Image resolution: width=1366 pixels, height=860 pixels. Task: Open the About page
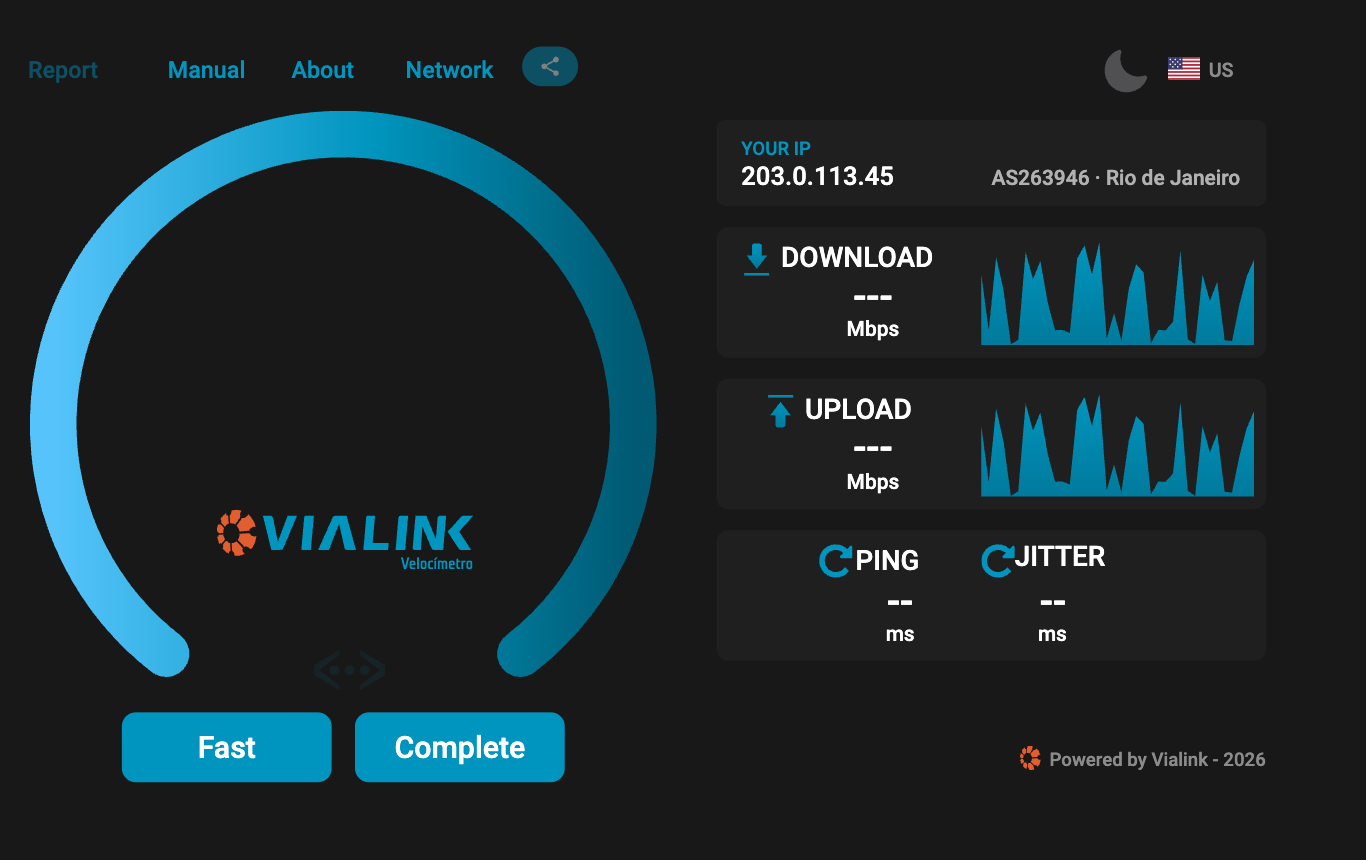(x=323, y=70)
